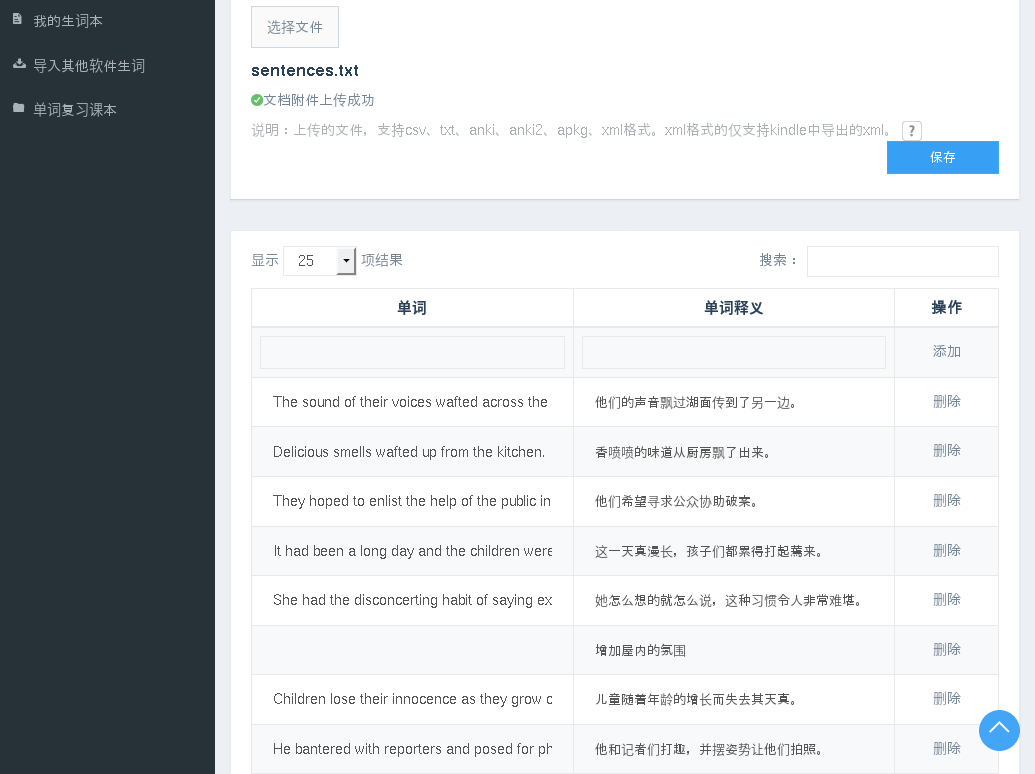Image resolution: width=1035 pixels, height=774 pixels.
Task: Click the scroll-to-top round arrow button
Action: [999, 730]
